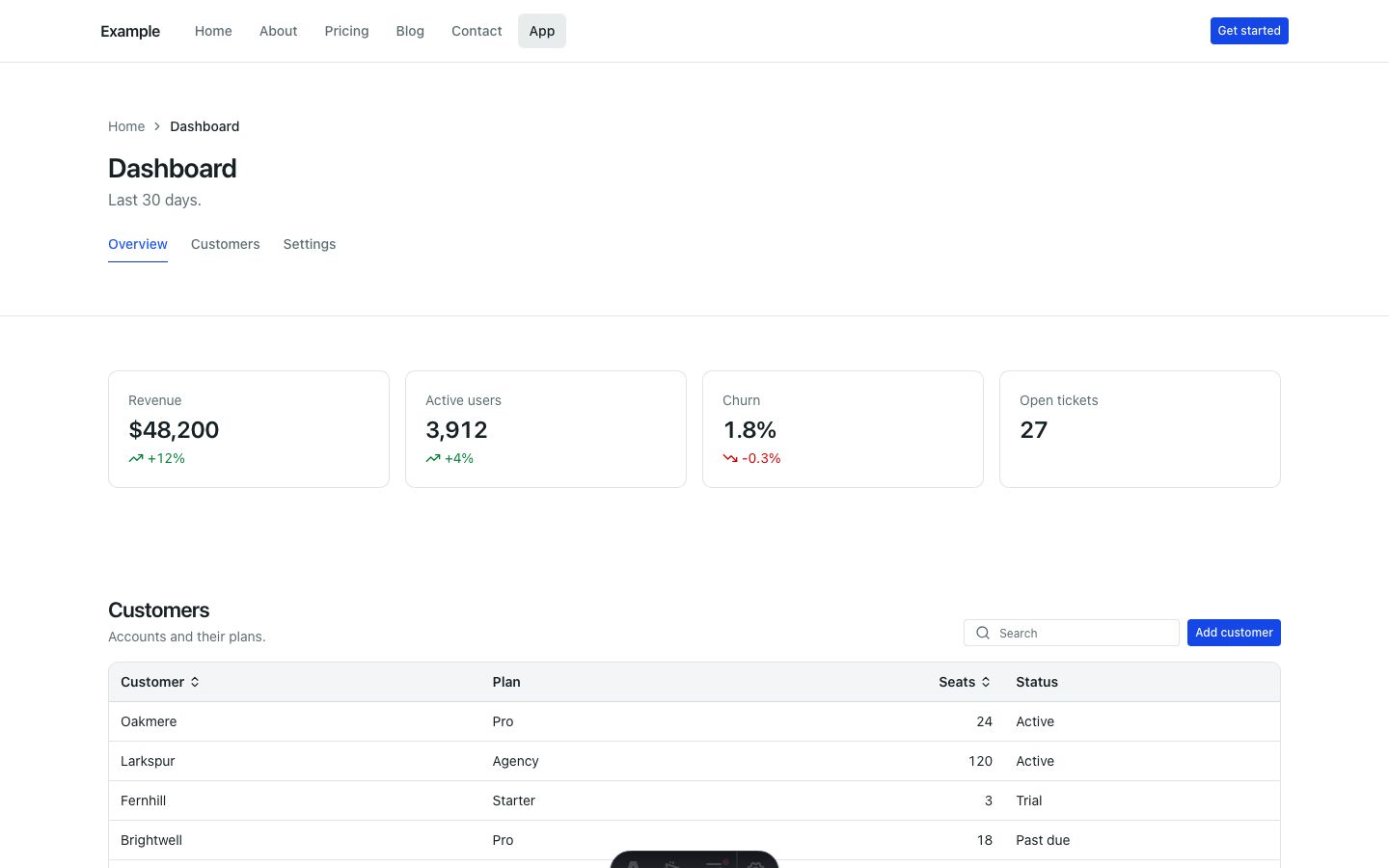Click the 27 open tickets value
Image resolution: width=1389 pixels, height=868 pixels.
[1033, 430]
